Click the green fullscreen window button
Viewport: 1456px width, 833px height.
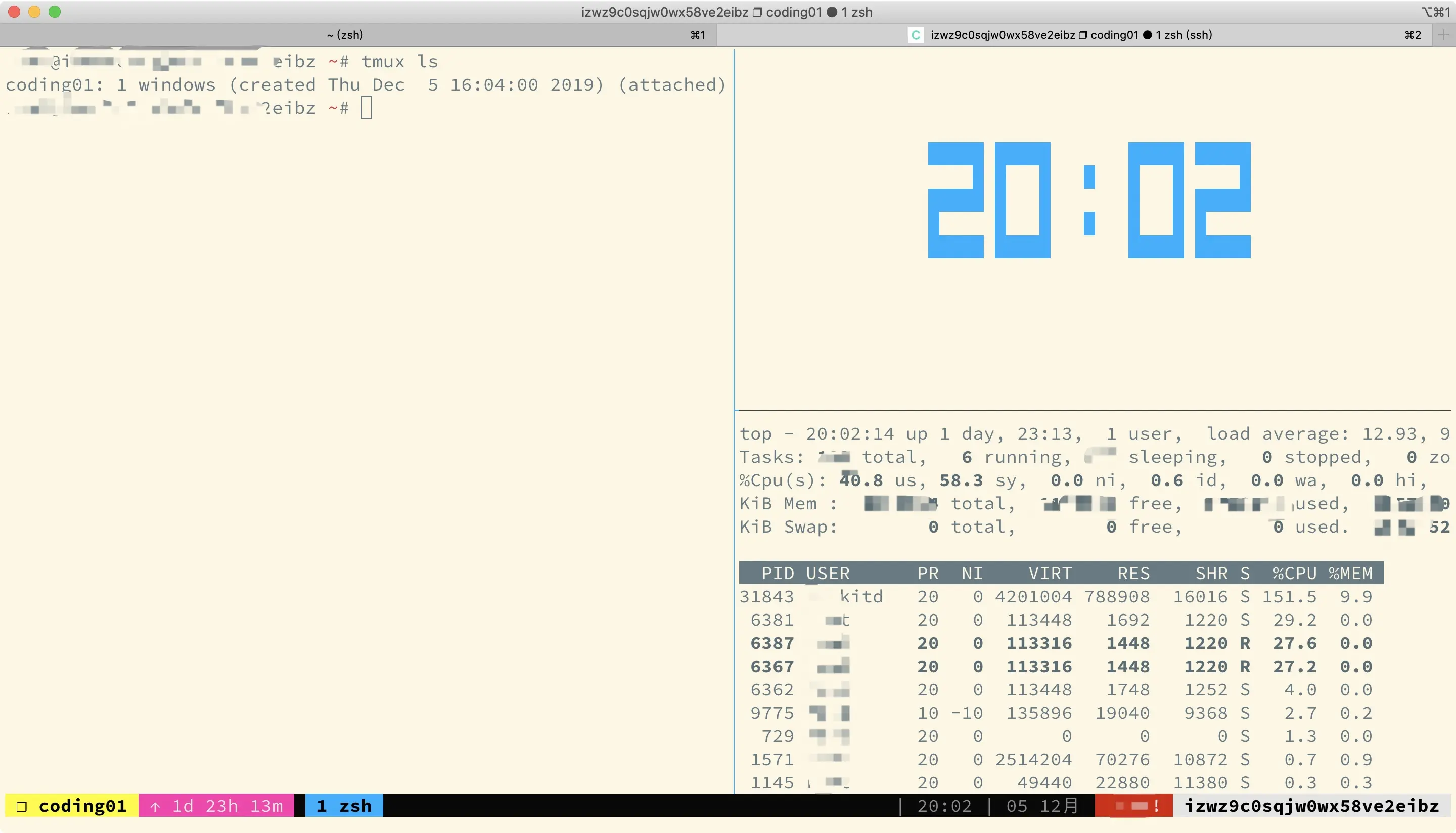point(54,12)
